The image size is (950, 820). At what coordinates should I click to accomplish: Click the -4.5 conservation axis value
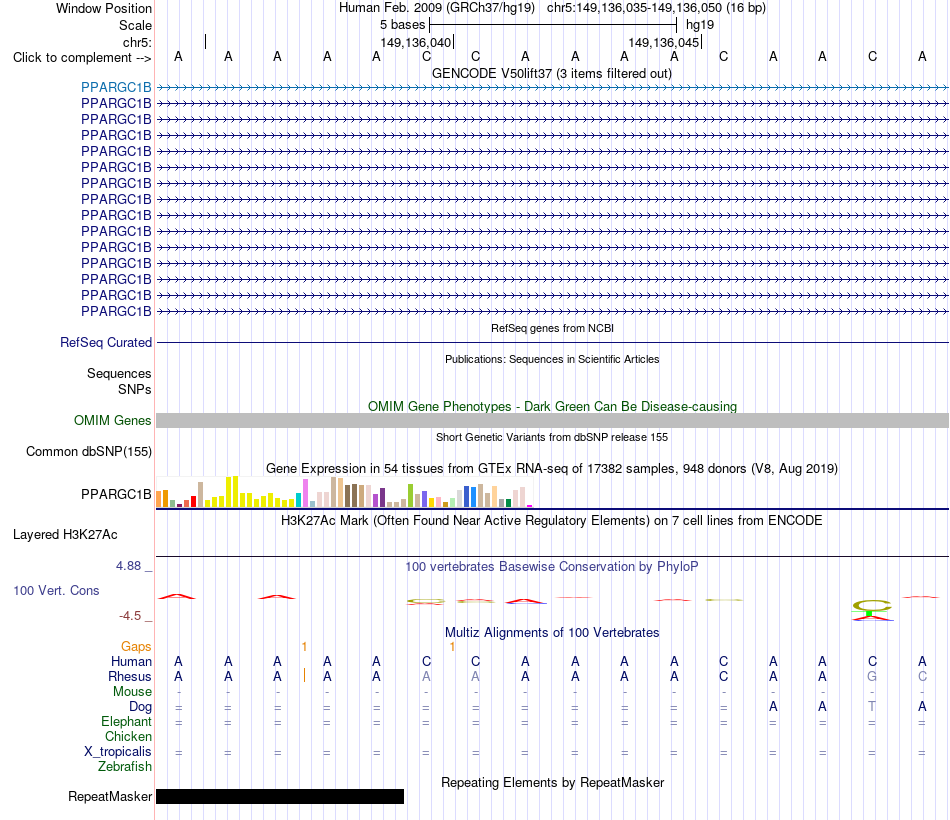tap(130, 616)
